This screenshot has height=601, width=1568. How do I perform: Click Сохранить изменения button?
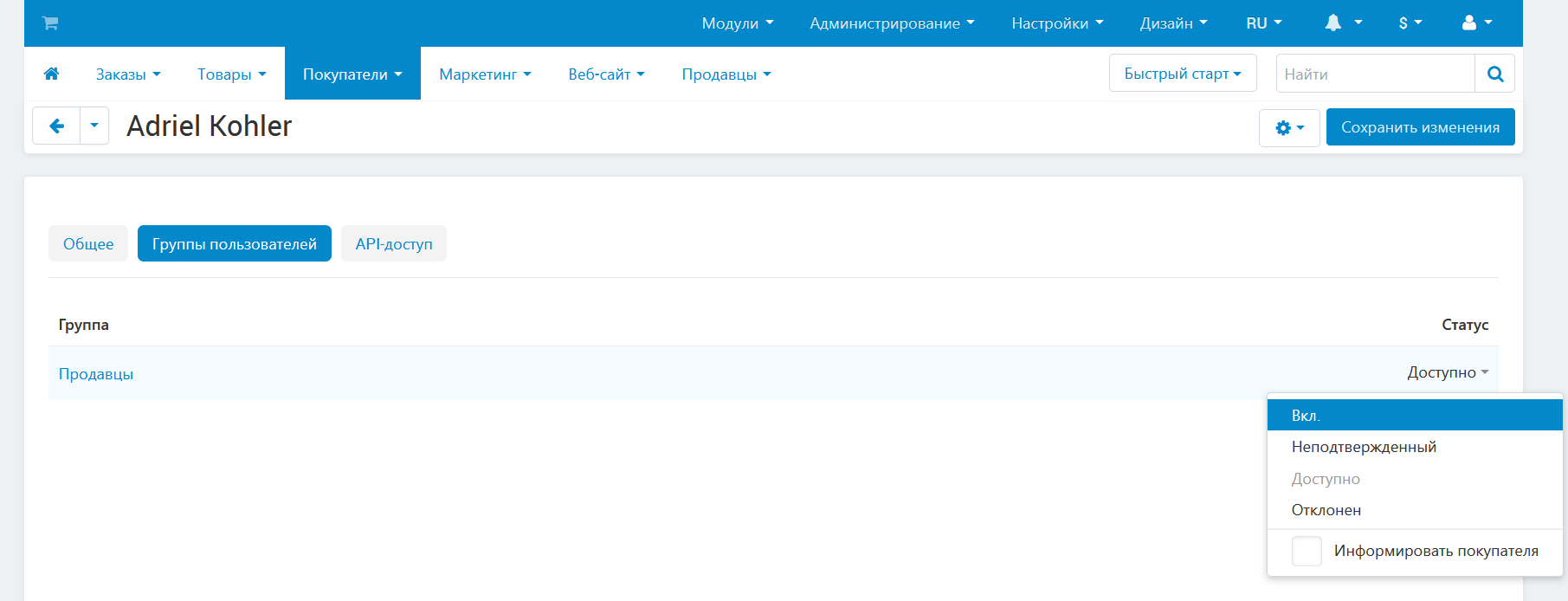click(1420, 127)
